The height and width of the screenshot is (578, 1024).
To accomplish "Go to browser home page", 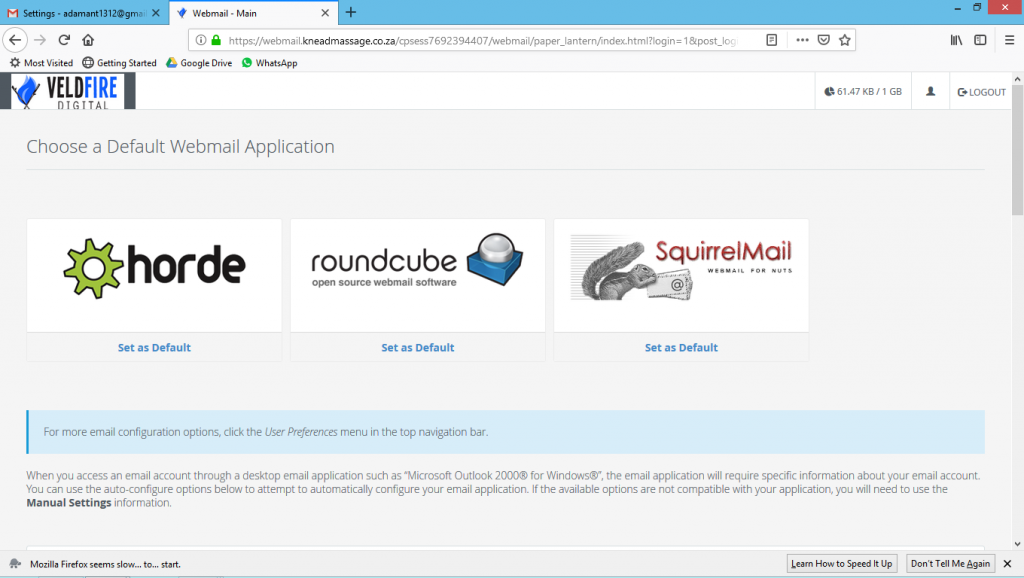I will click(x=88, y=40).
